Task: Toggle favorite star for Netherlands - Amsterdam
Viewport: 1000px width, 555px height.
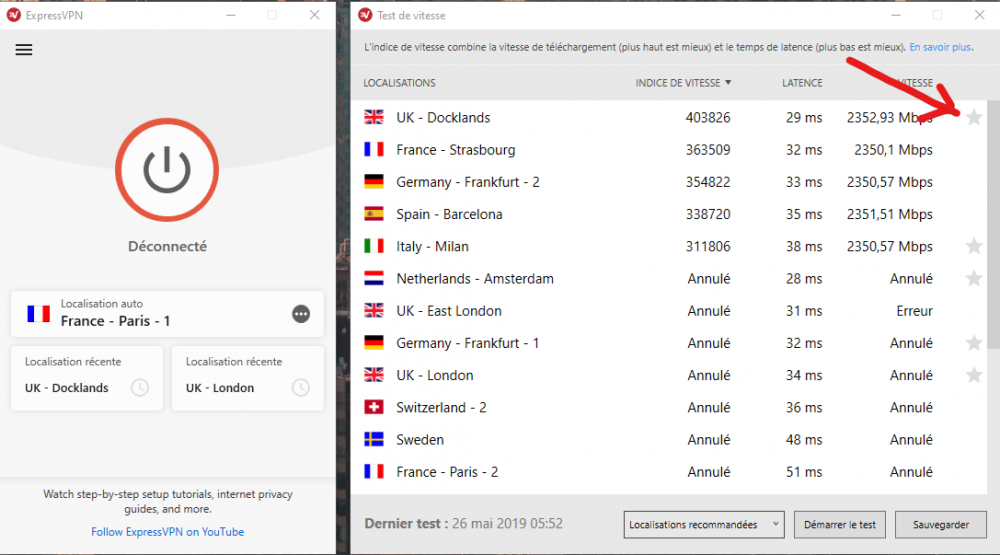Action: [974, 279]
